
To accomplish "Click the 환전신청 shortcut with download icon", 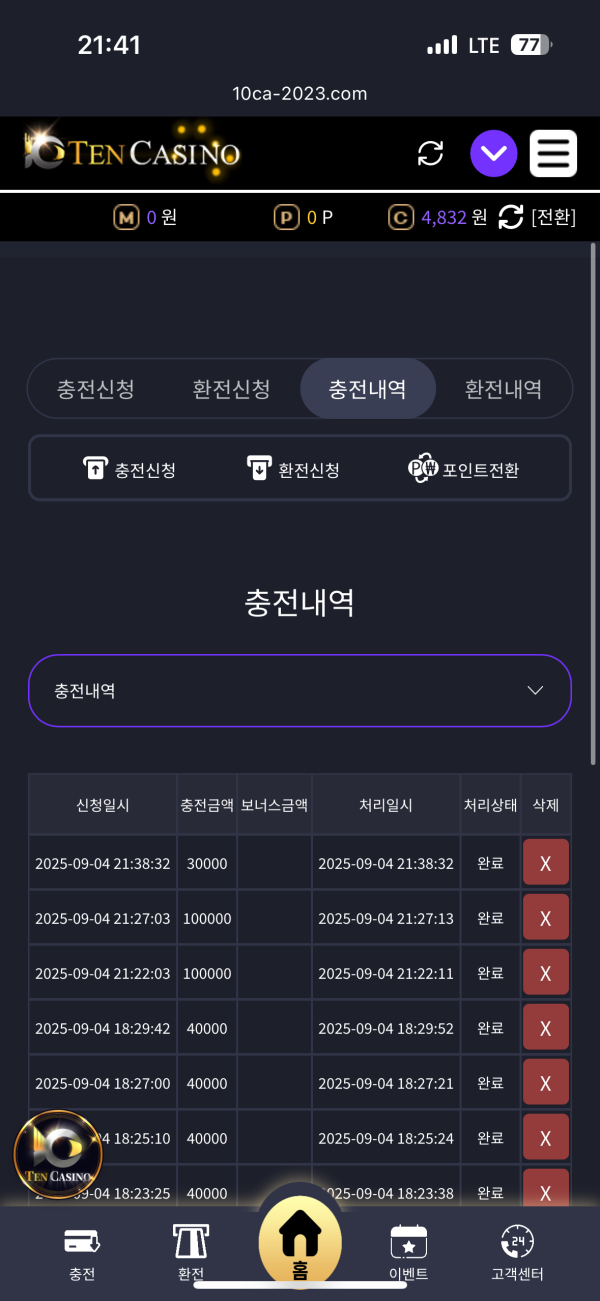I will pos(293,469).
